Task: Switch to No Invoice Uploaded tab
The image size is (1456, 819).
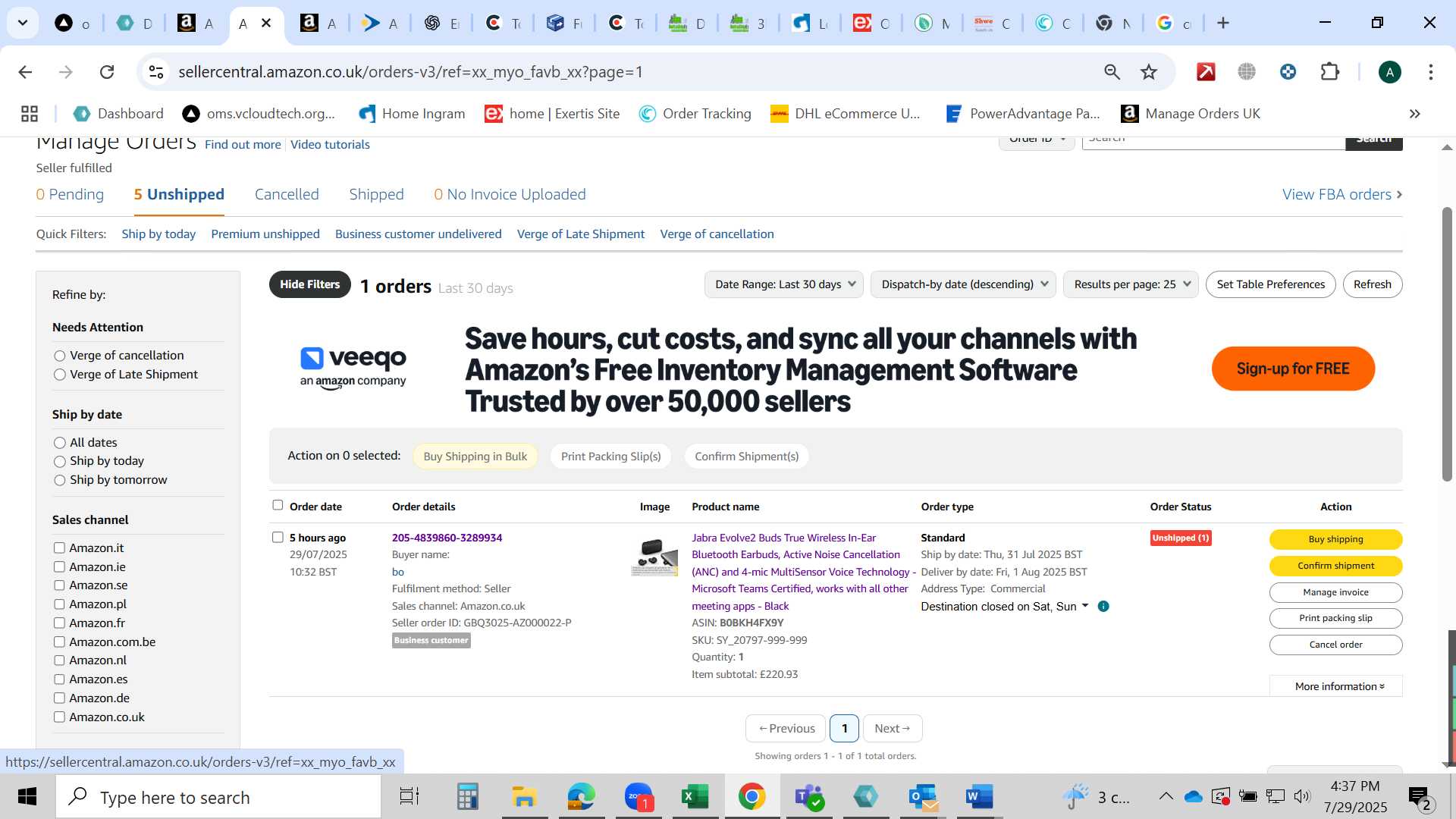Action: point(510,195)
